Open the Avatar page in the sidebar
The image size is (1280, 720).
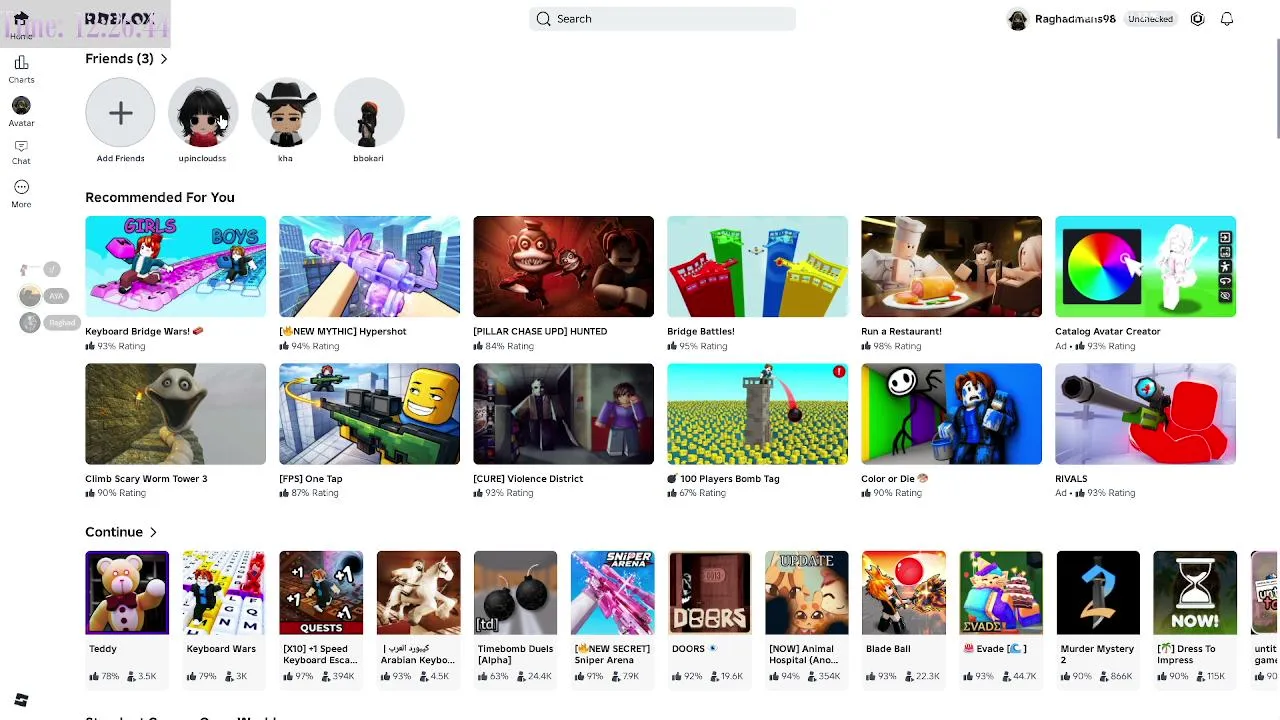pos(21,112)
